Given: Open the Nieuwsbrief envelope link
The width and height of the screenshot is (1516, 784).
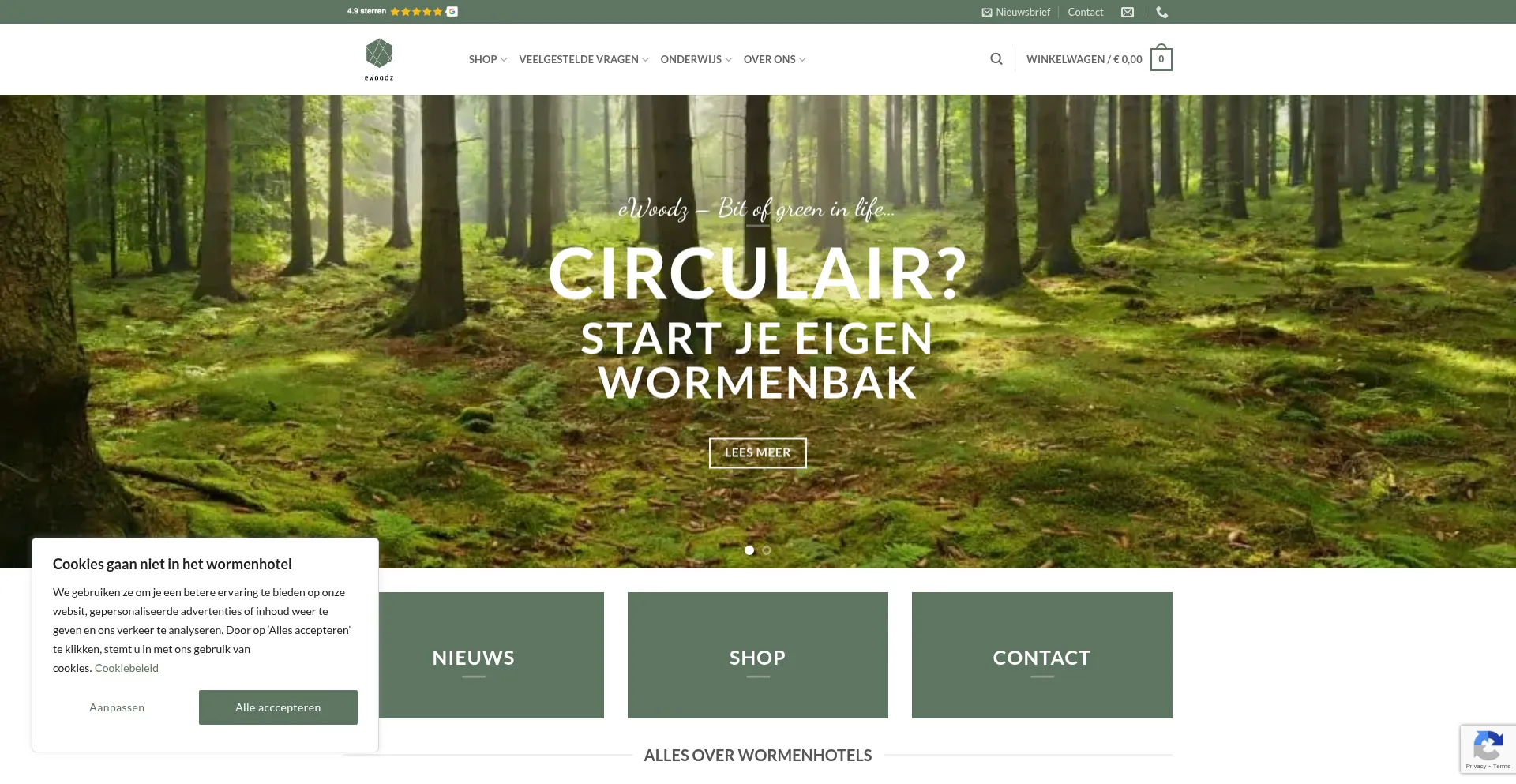Looking at the screenshot, I should pyautogui.click(x=1015, y=12).
